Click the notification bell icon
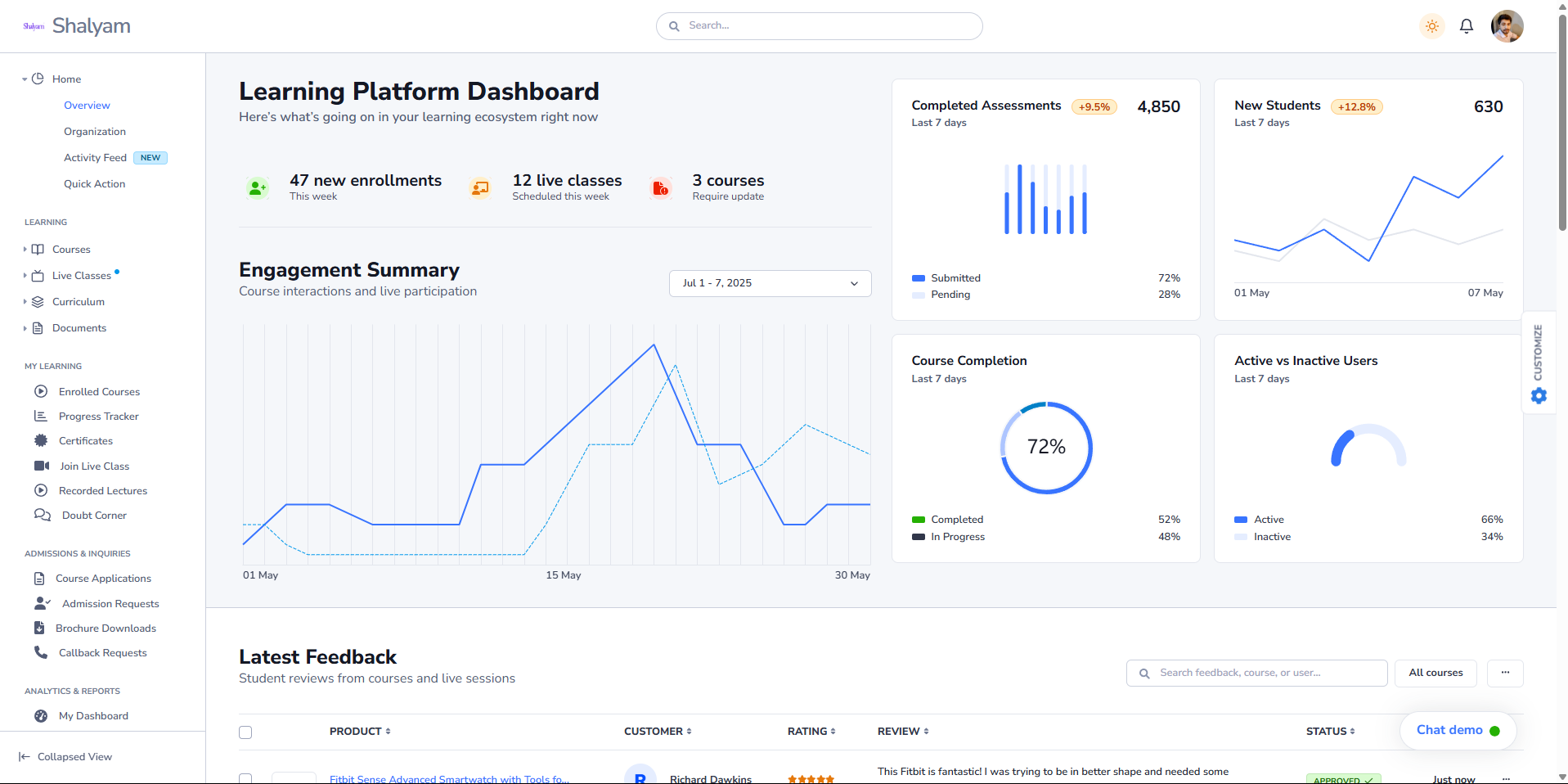This screenshot has width=1568, height=784. coord(1466,26)
